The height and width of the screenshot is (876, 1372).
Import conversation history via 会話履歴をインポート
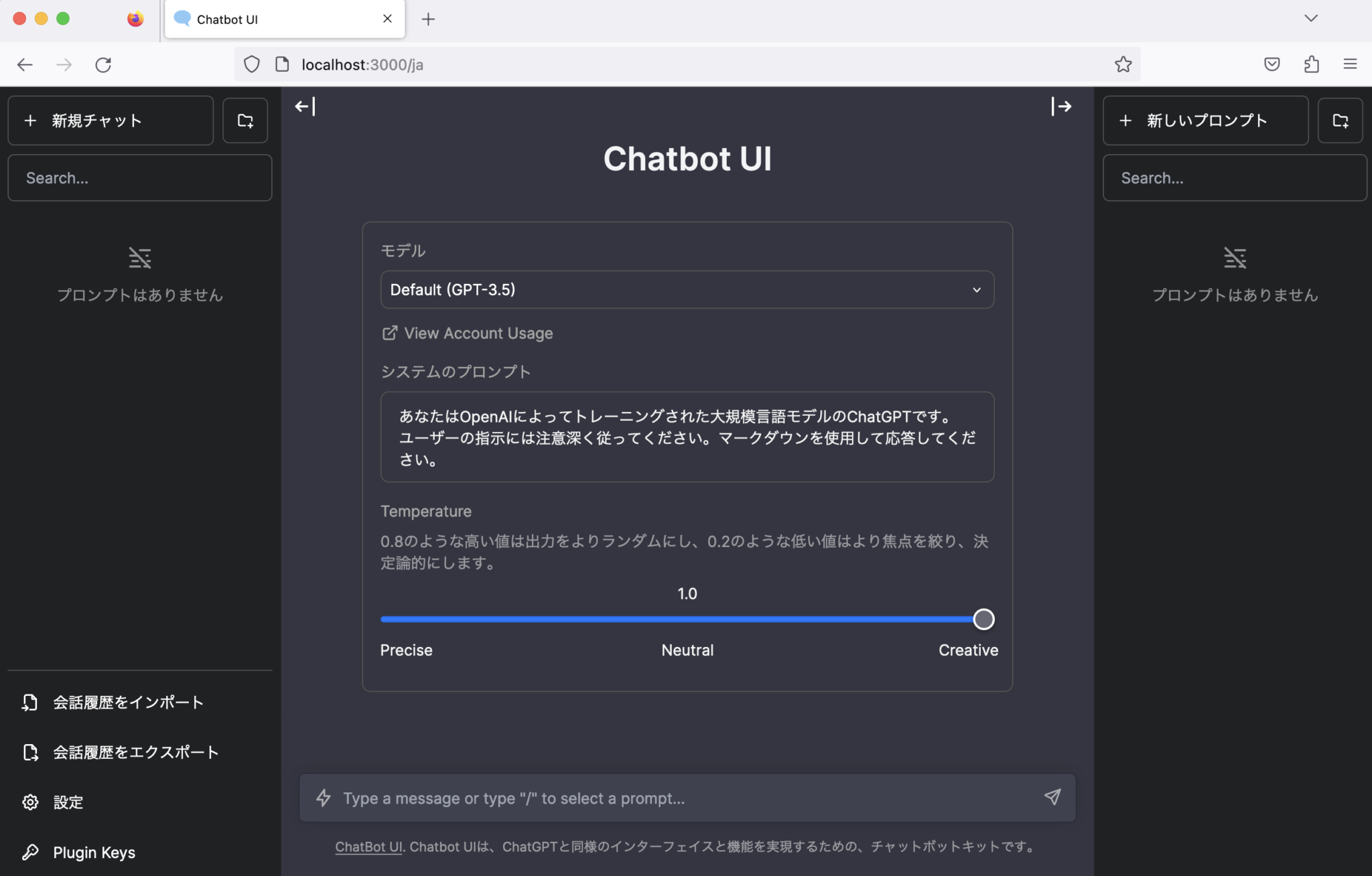[x=127, y=702]
